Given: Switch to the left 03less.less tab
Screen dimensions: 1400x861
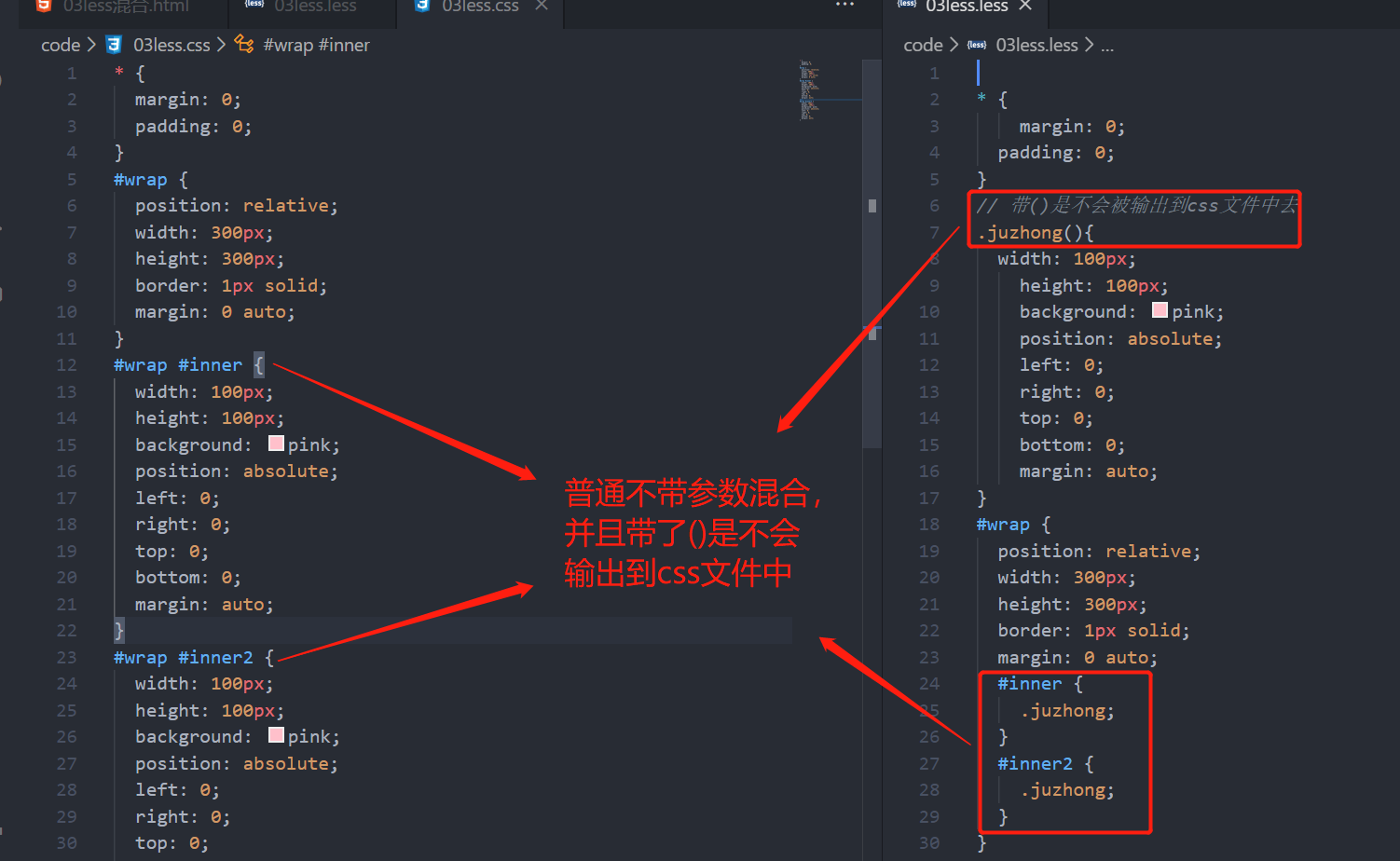Looking at the screenshot, I should (x=312, y=7).
